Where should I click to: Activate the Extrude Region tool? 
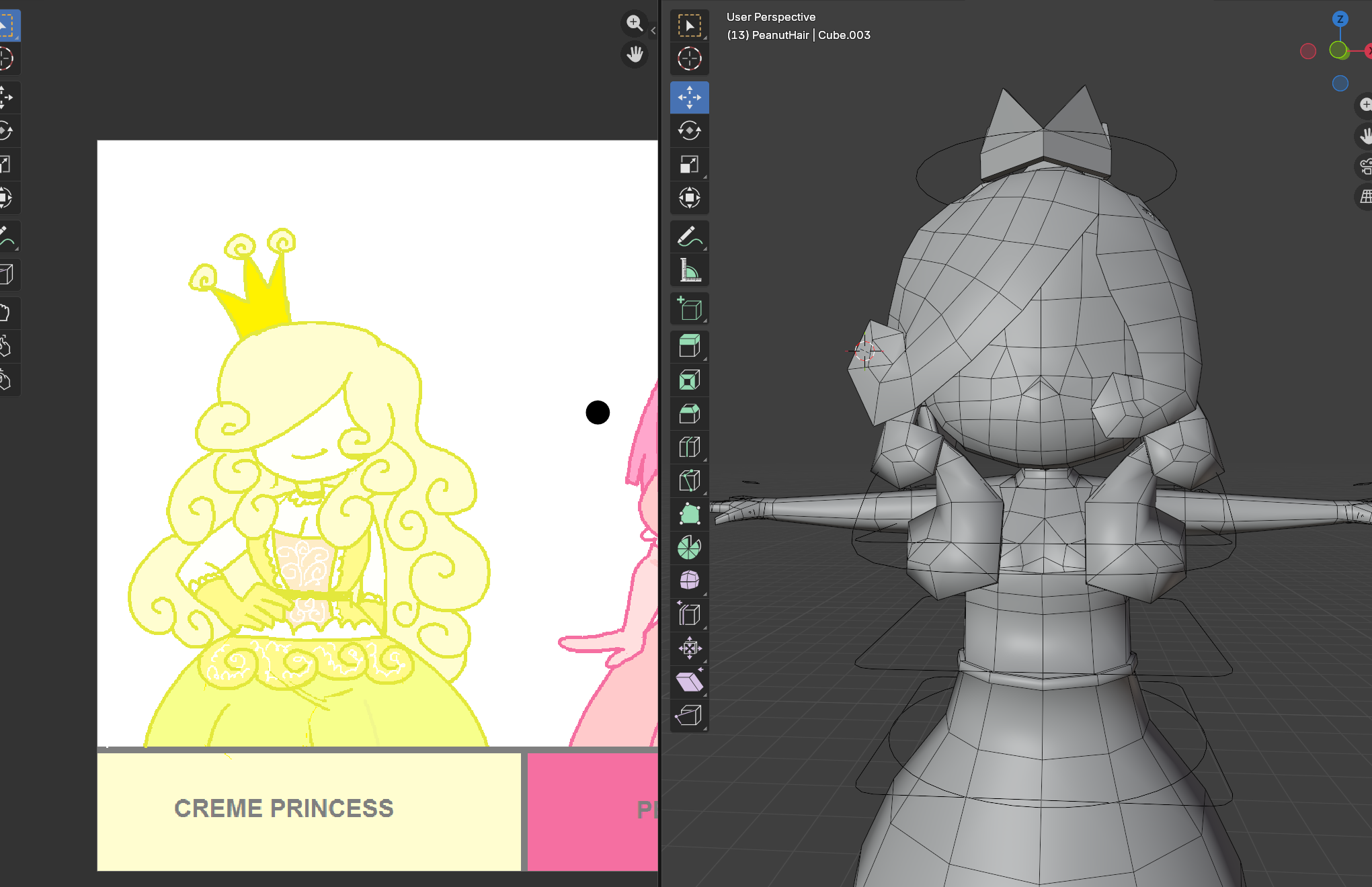689,347
